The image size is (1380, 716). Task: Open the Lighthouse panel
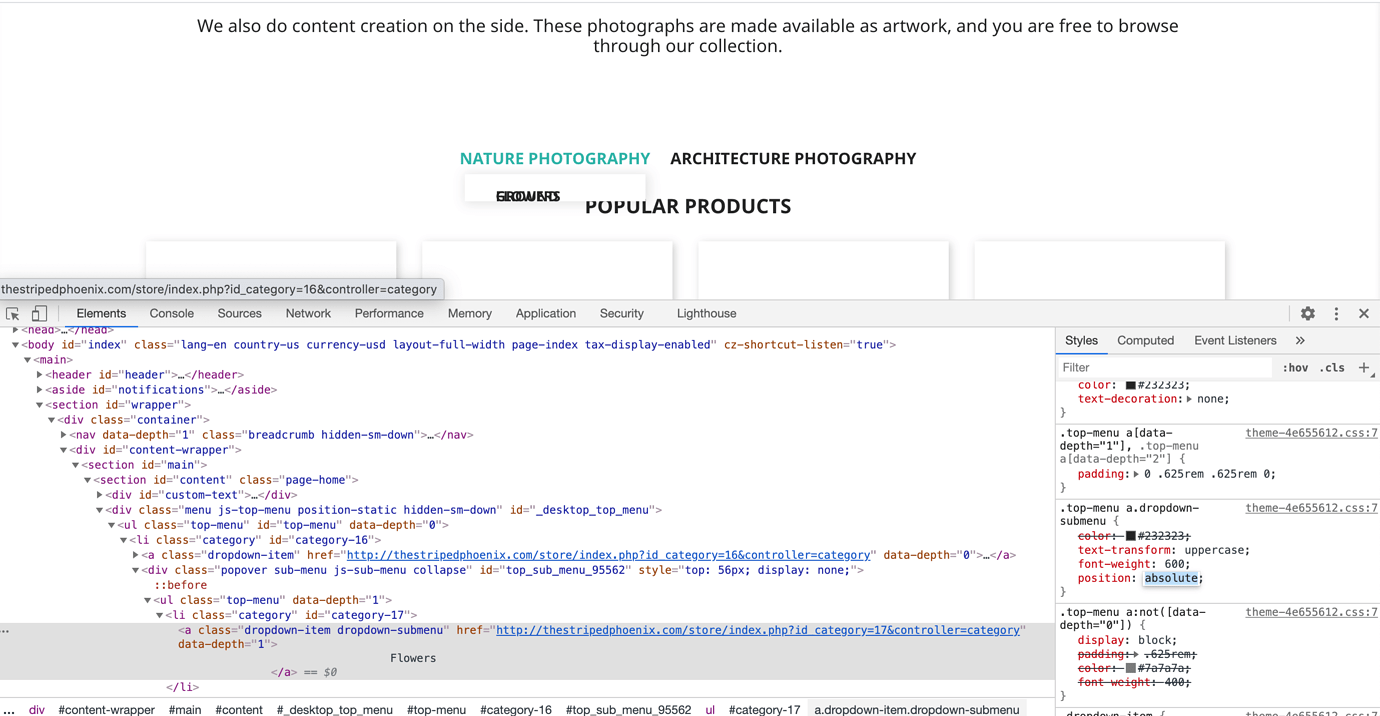tap(706, 313)
